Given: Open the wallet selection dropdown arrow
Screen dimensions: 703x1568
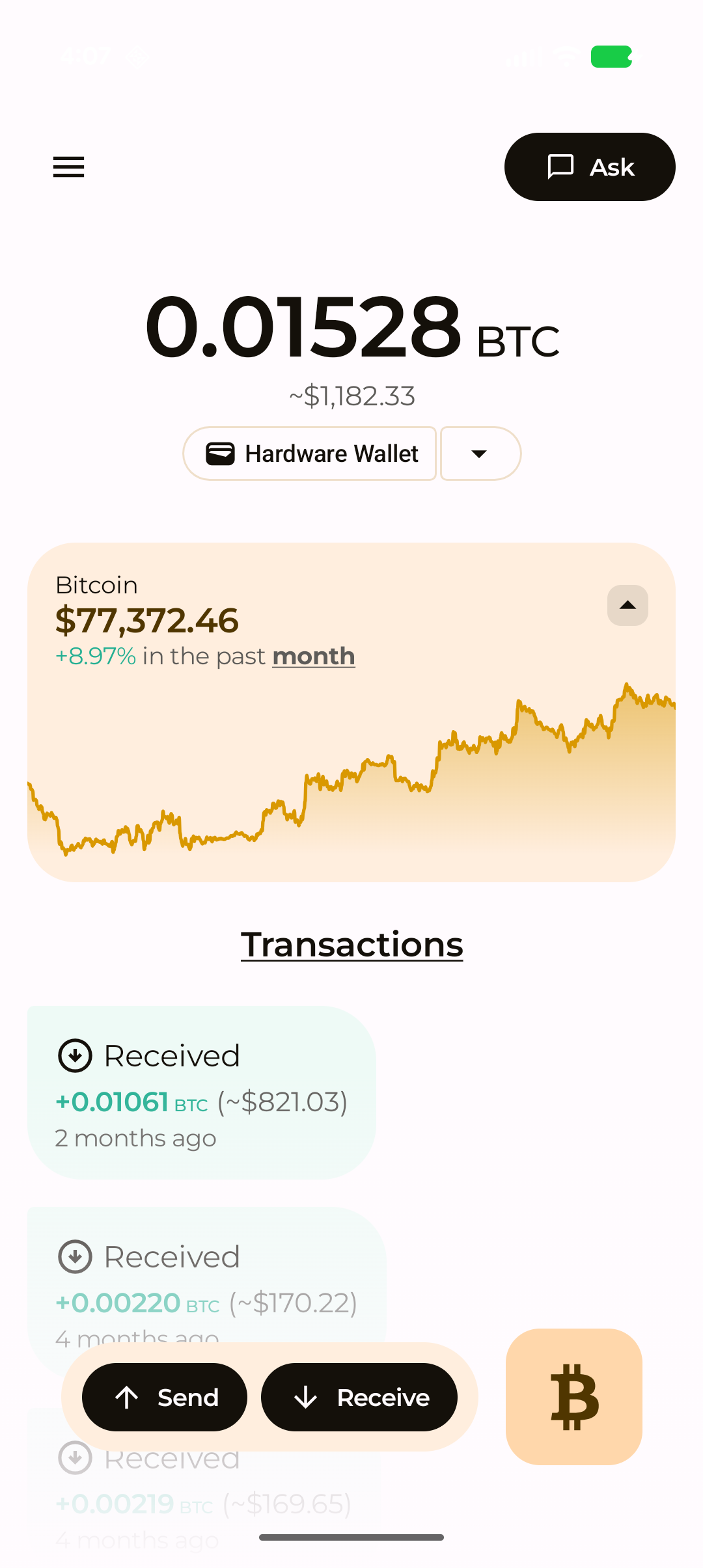Looking at the screenshot, I should [x=480, y=453].
